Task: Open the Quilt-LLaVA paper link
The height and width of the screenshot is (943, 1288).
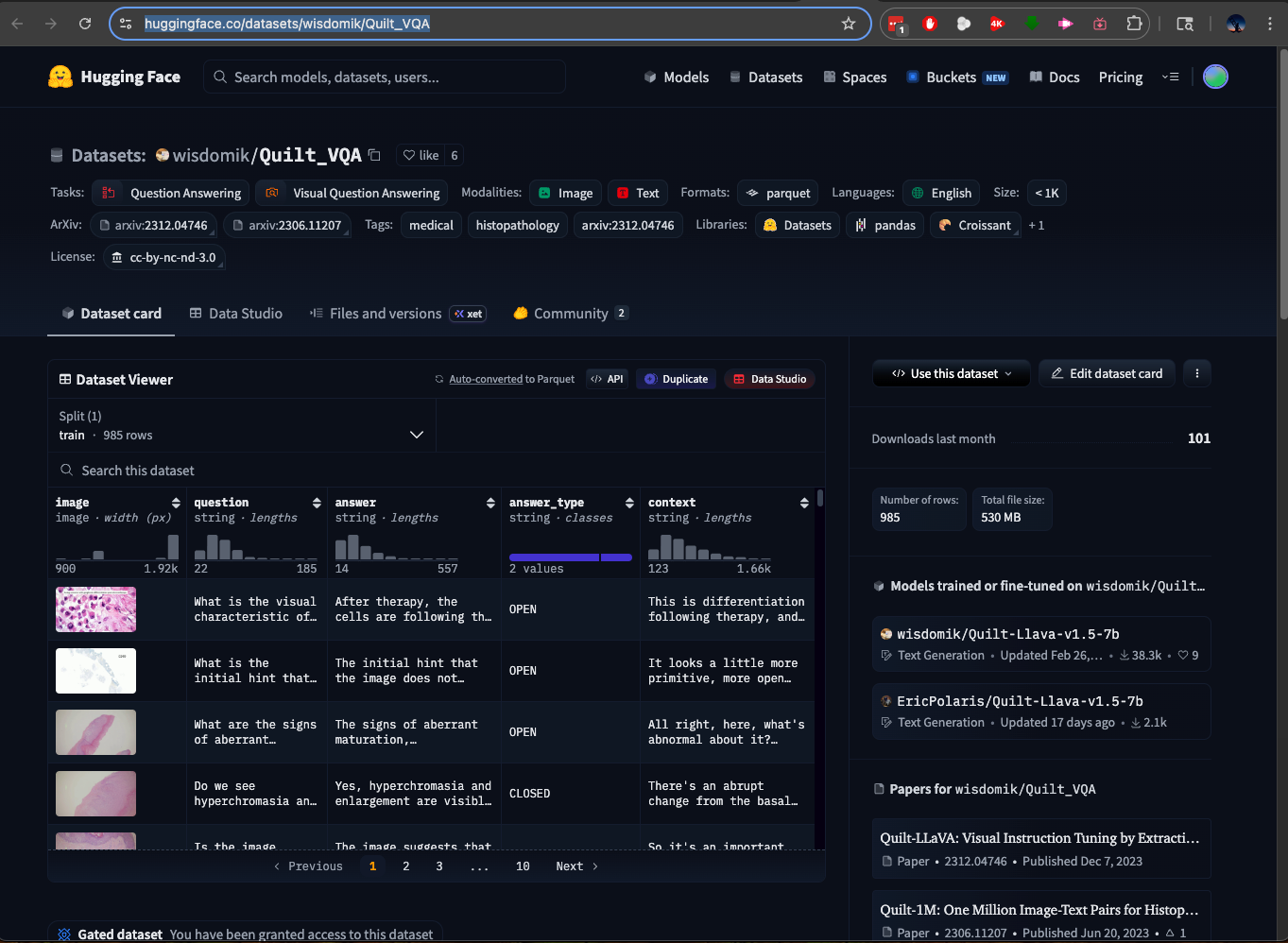Action: click(1041, 849)
